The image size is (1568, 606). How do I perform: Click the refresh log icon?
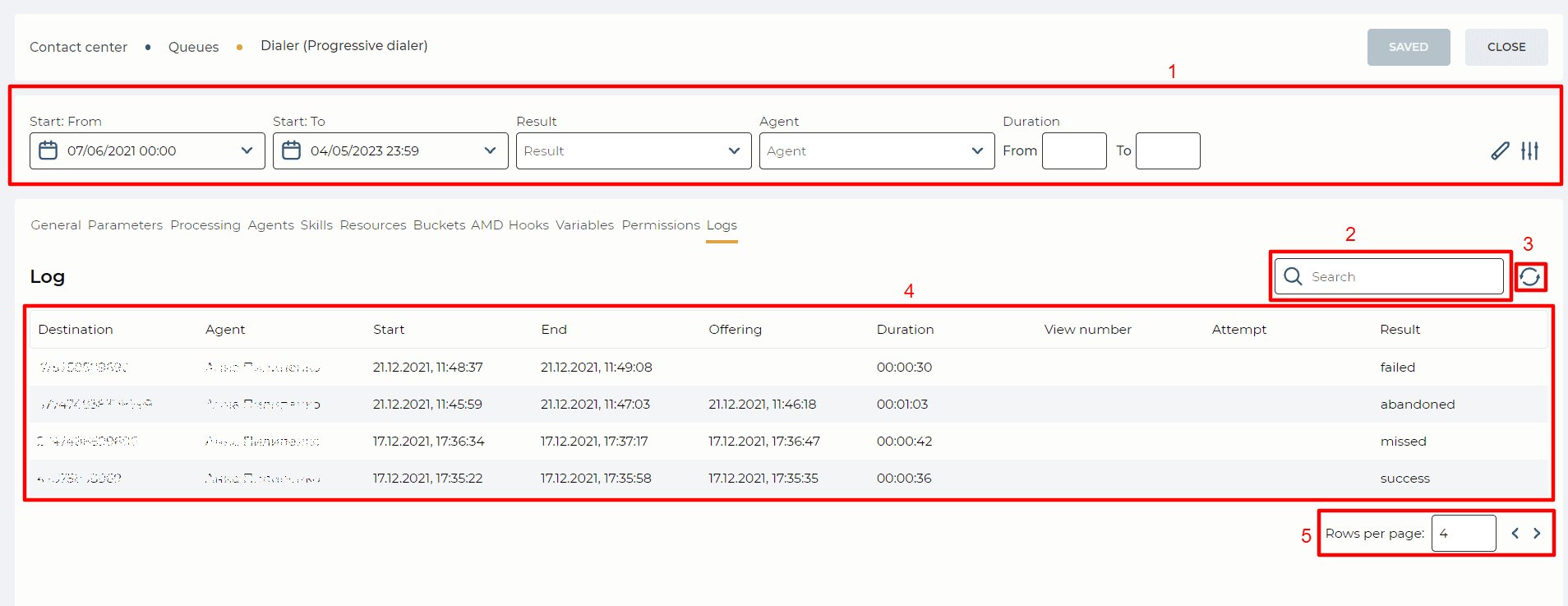[x=1529, y=277]
